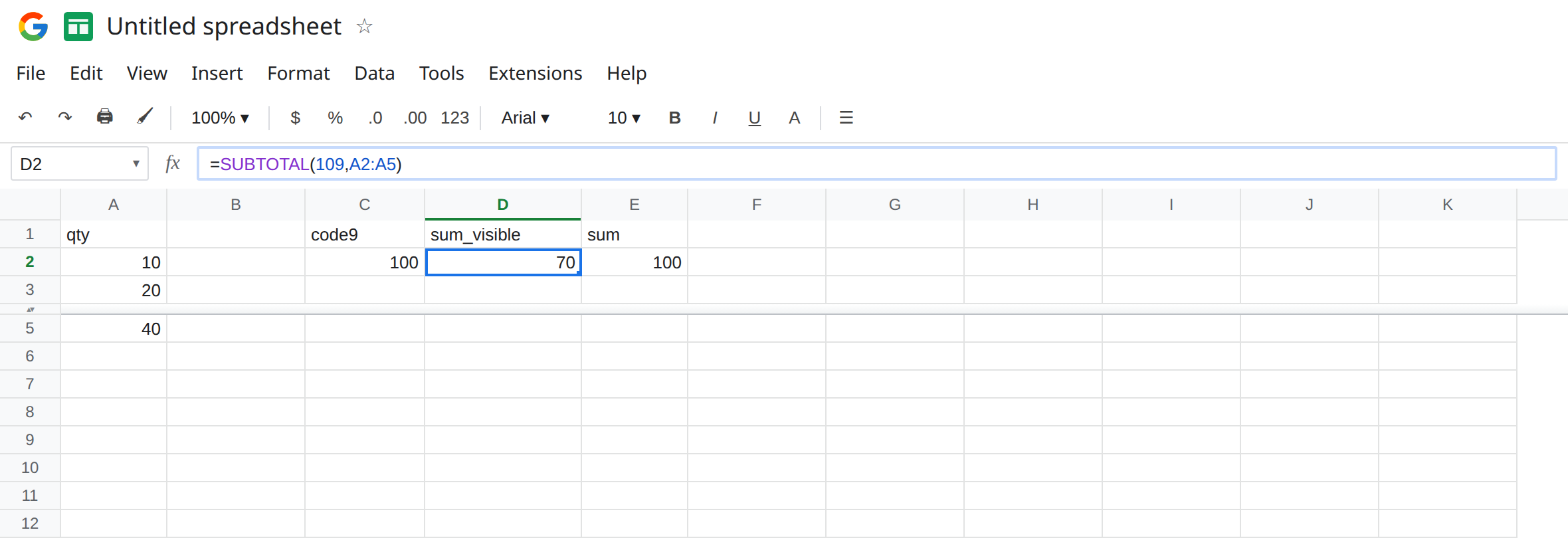Open the Edit menu

pos(86,73)
